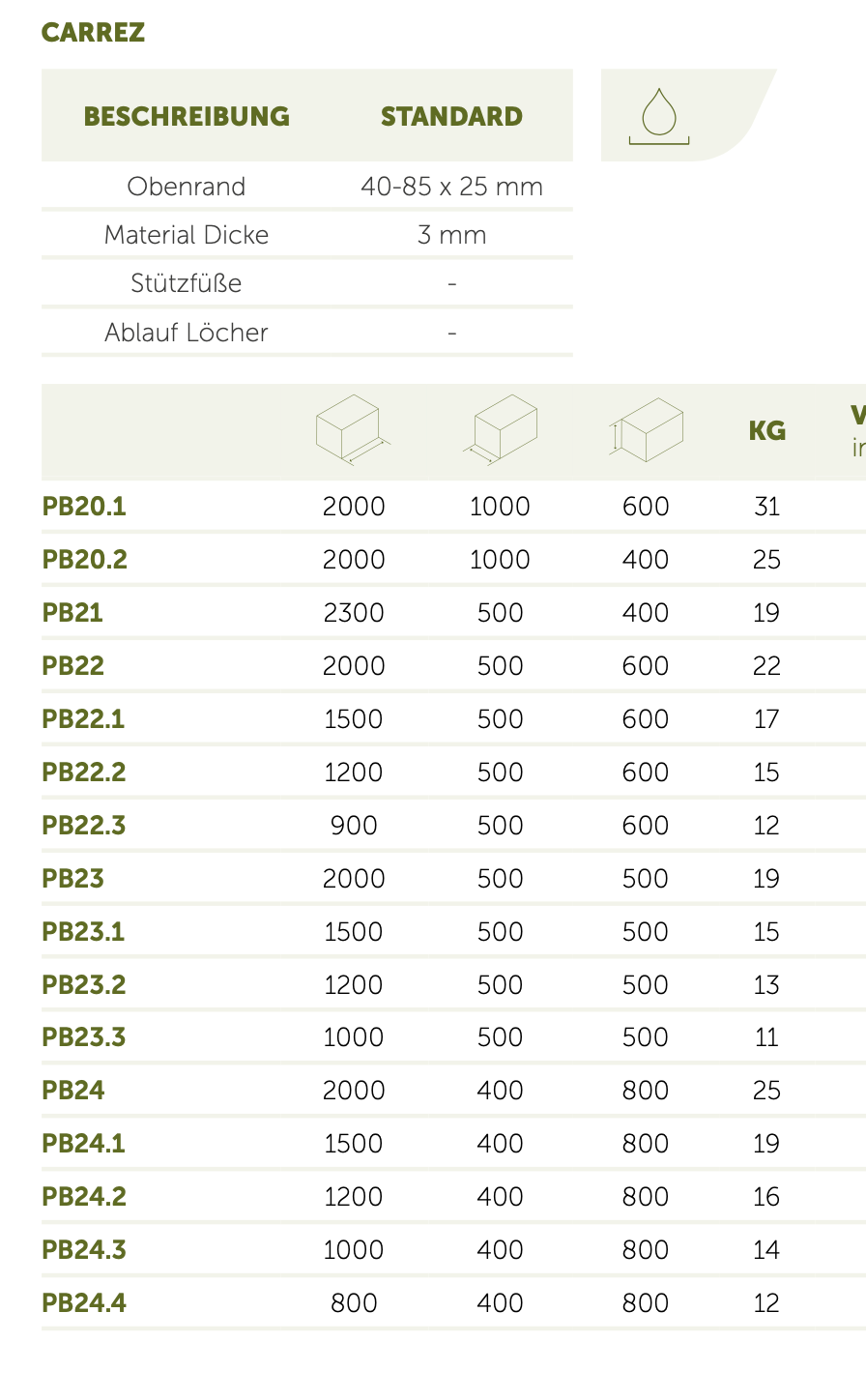Click the 2300 length value for PB21
The image size is (866, 1400).
(x=354, y=613)
